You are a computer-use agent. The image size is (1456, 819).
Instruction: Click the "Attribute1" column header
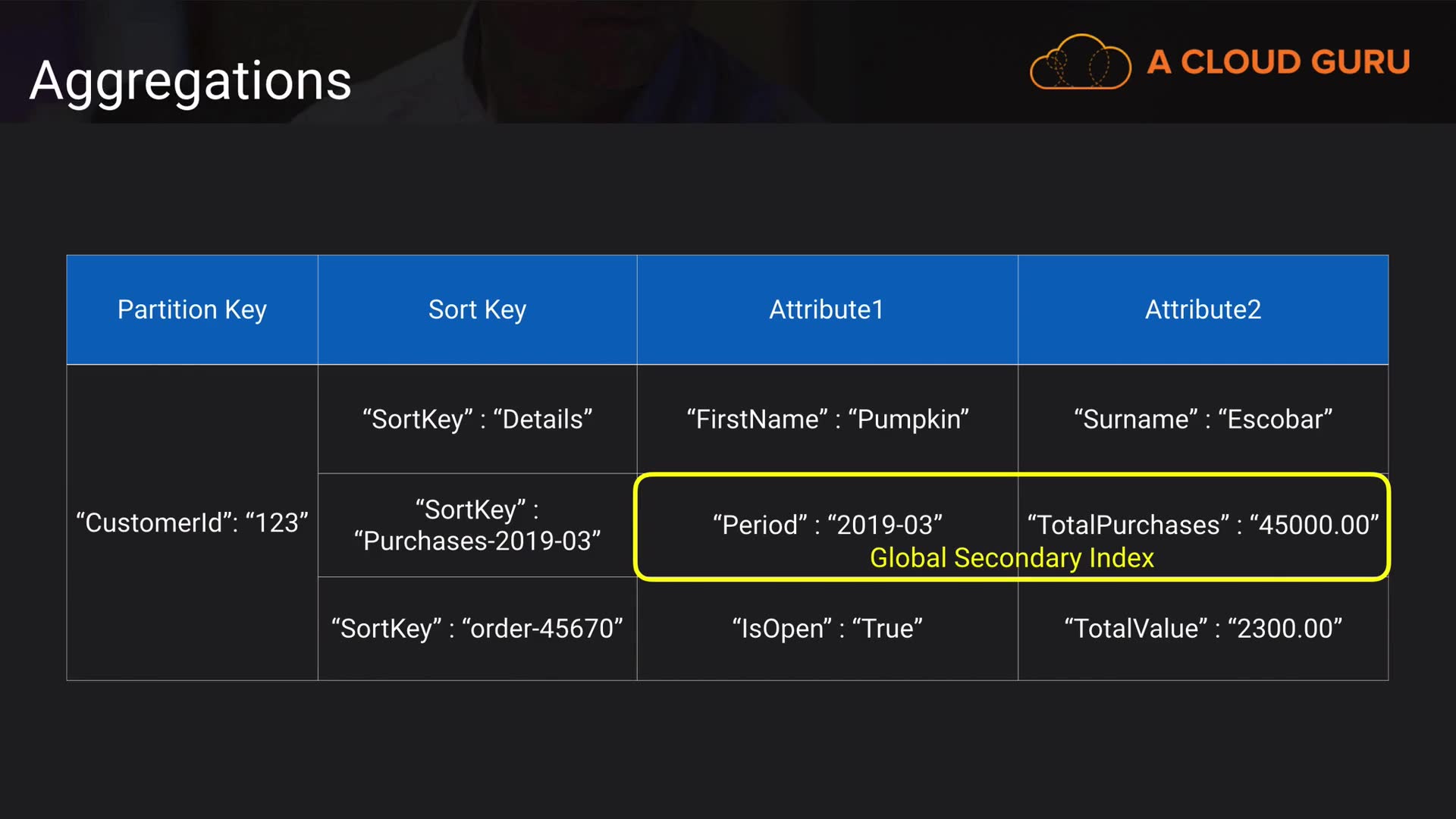click(x=827, y=309)
